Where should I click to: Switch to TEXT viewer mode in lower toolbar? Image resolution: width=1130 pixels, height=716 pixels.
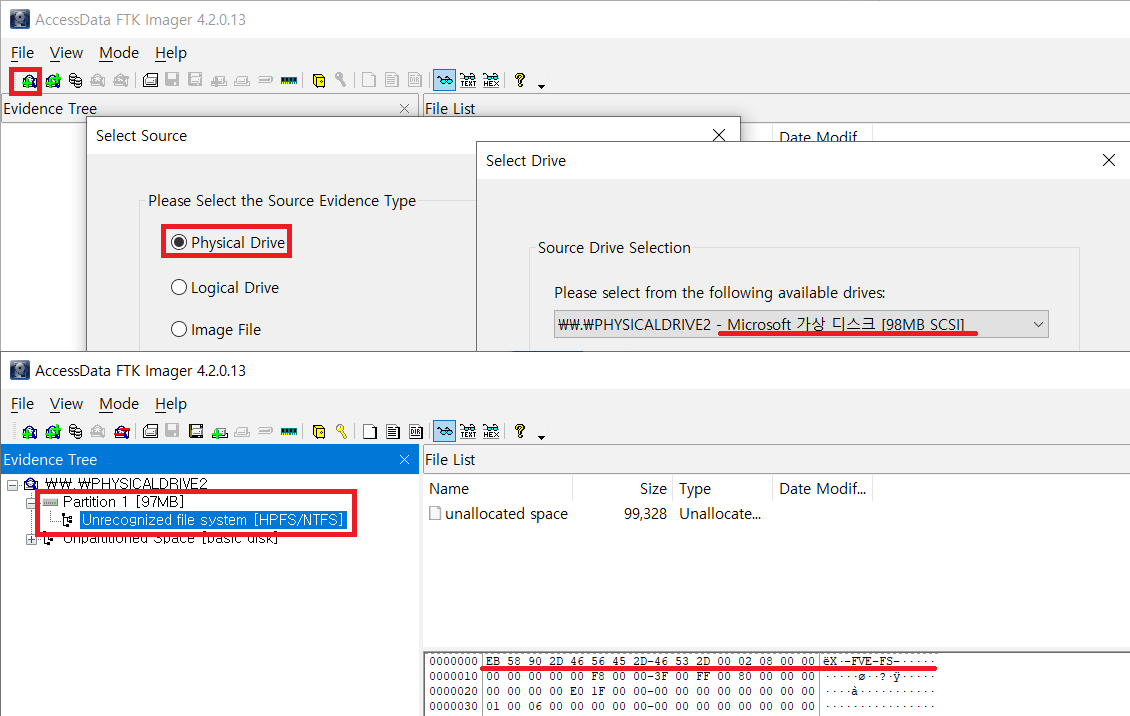[467, 432]
